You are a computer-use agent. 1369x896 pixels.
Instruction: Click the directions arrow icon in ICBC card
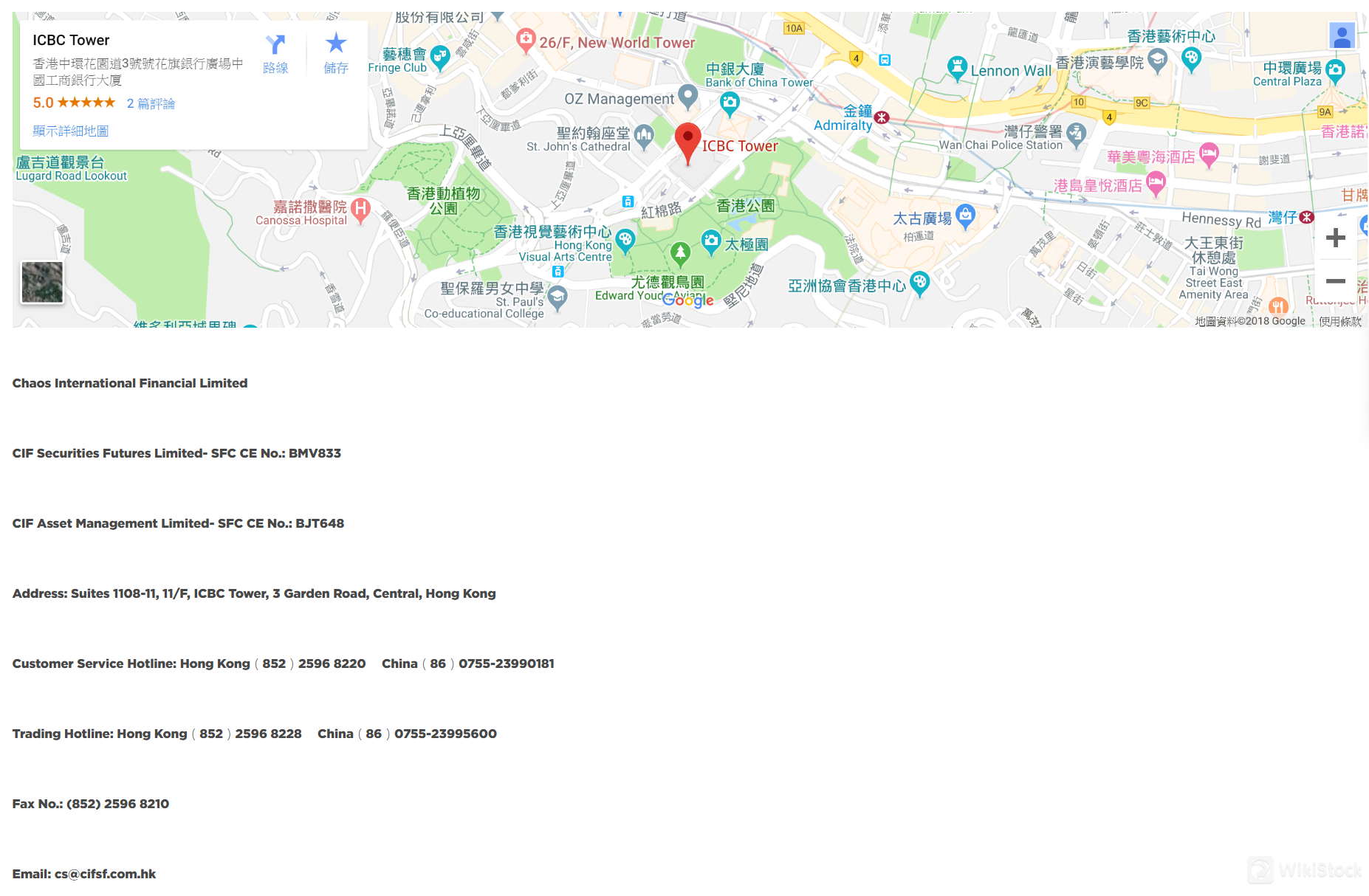tap(275, 46)
